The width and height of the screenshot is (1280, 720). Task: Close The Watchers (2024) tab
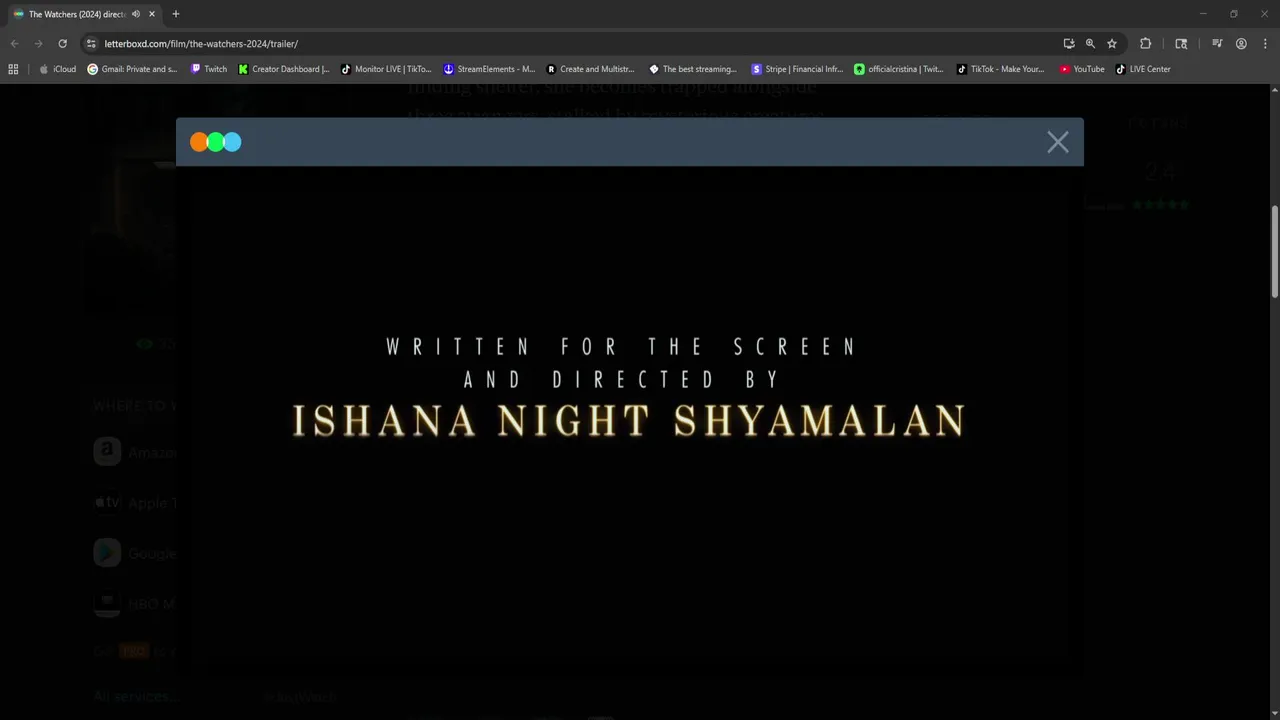tap(151, 14)
